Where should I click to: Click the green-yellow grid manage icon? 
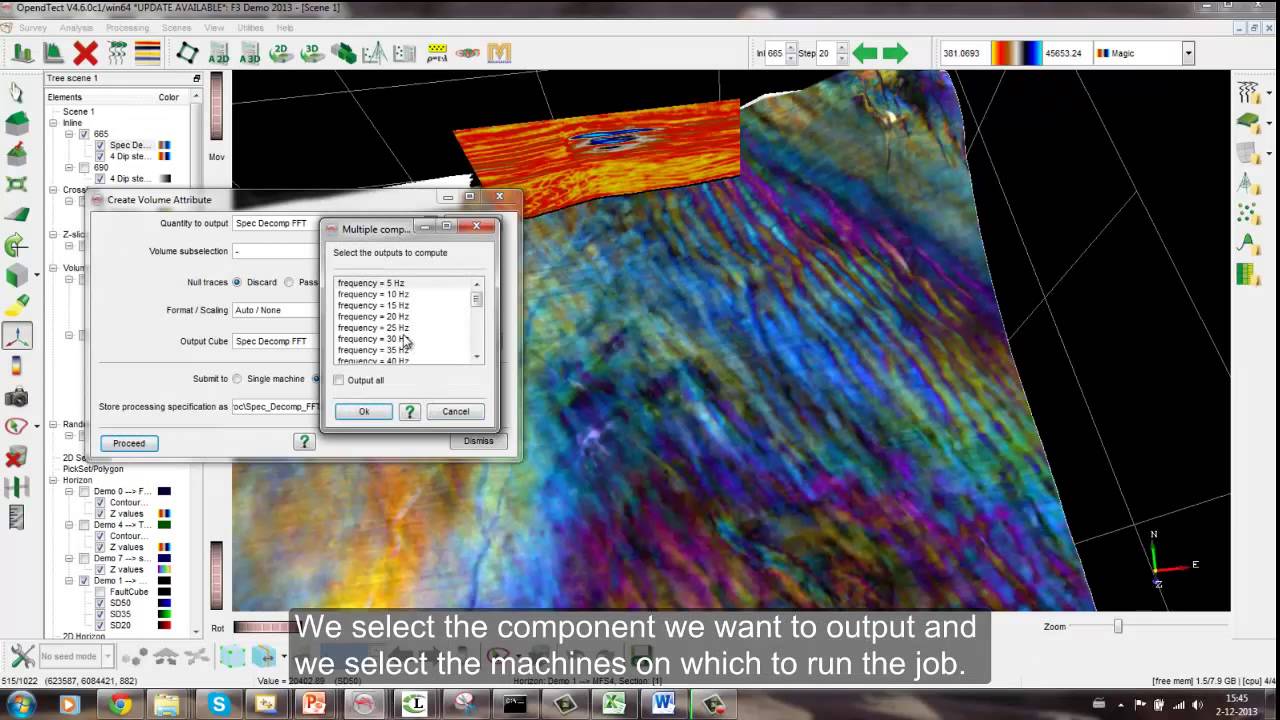(x=1247, y=273)
